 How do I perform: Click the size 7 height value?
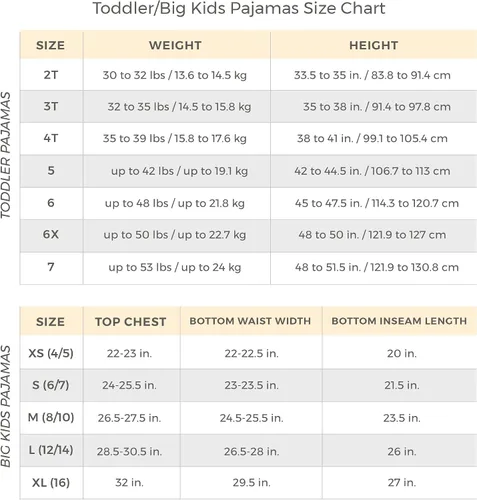[x=377, y=267]
